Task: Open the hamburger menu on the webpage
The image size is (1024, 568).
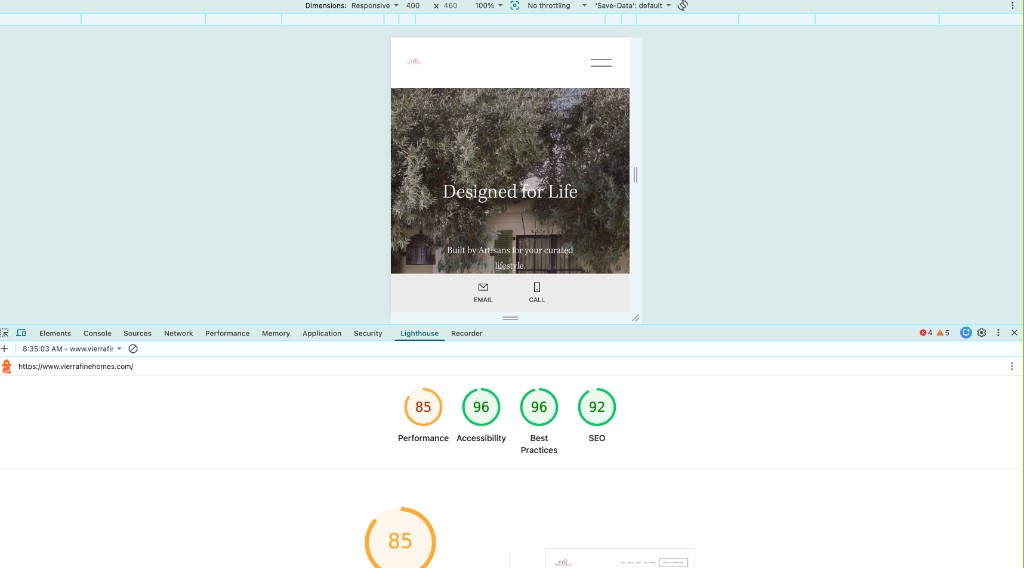Action: point(601,63)
